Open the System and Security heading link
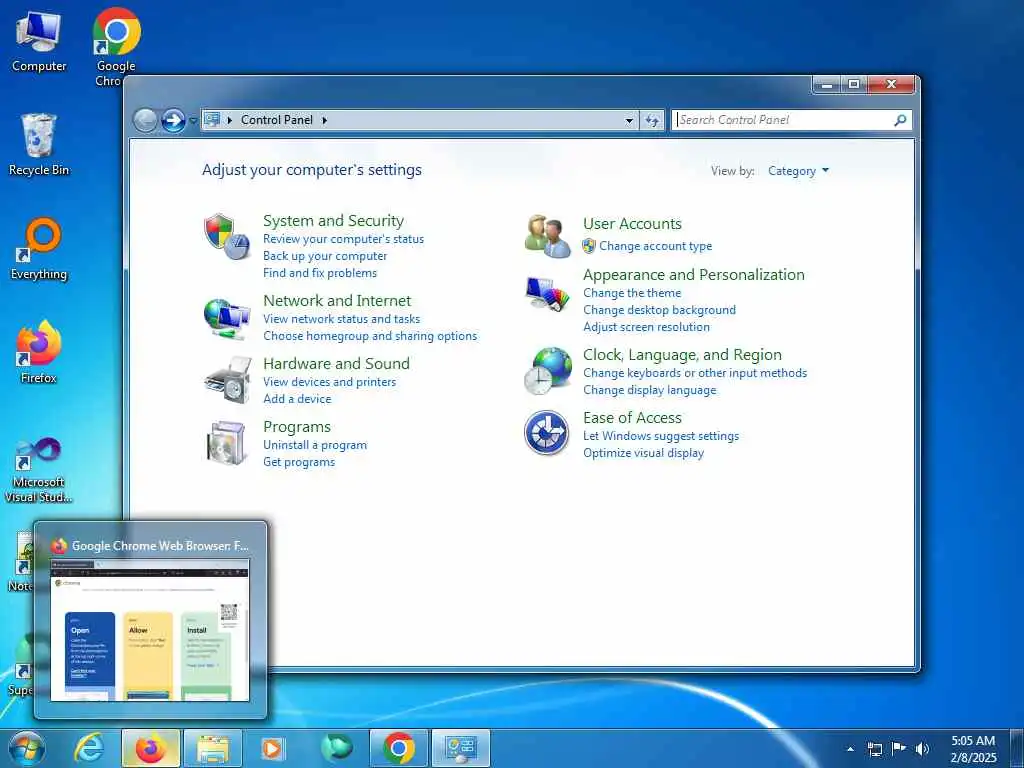Screen dimensions: 1024x768 (x=333, y=221)
